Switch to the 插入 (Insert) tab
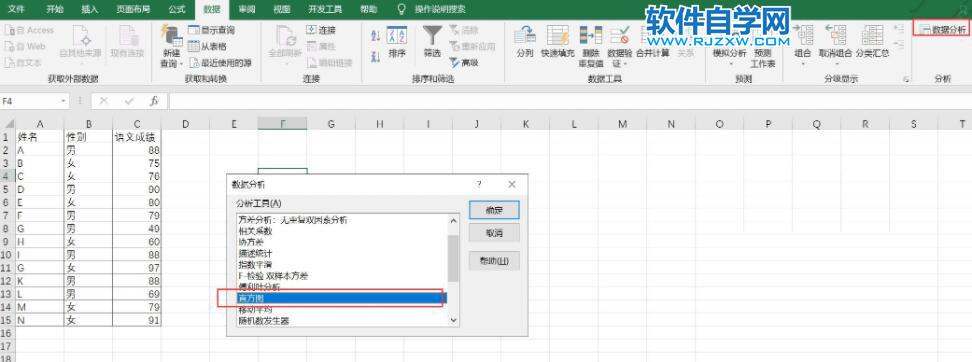The height and width of the screenshot is (362, 972). (x=90, y=9)
